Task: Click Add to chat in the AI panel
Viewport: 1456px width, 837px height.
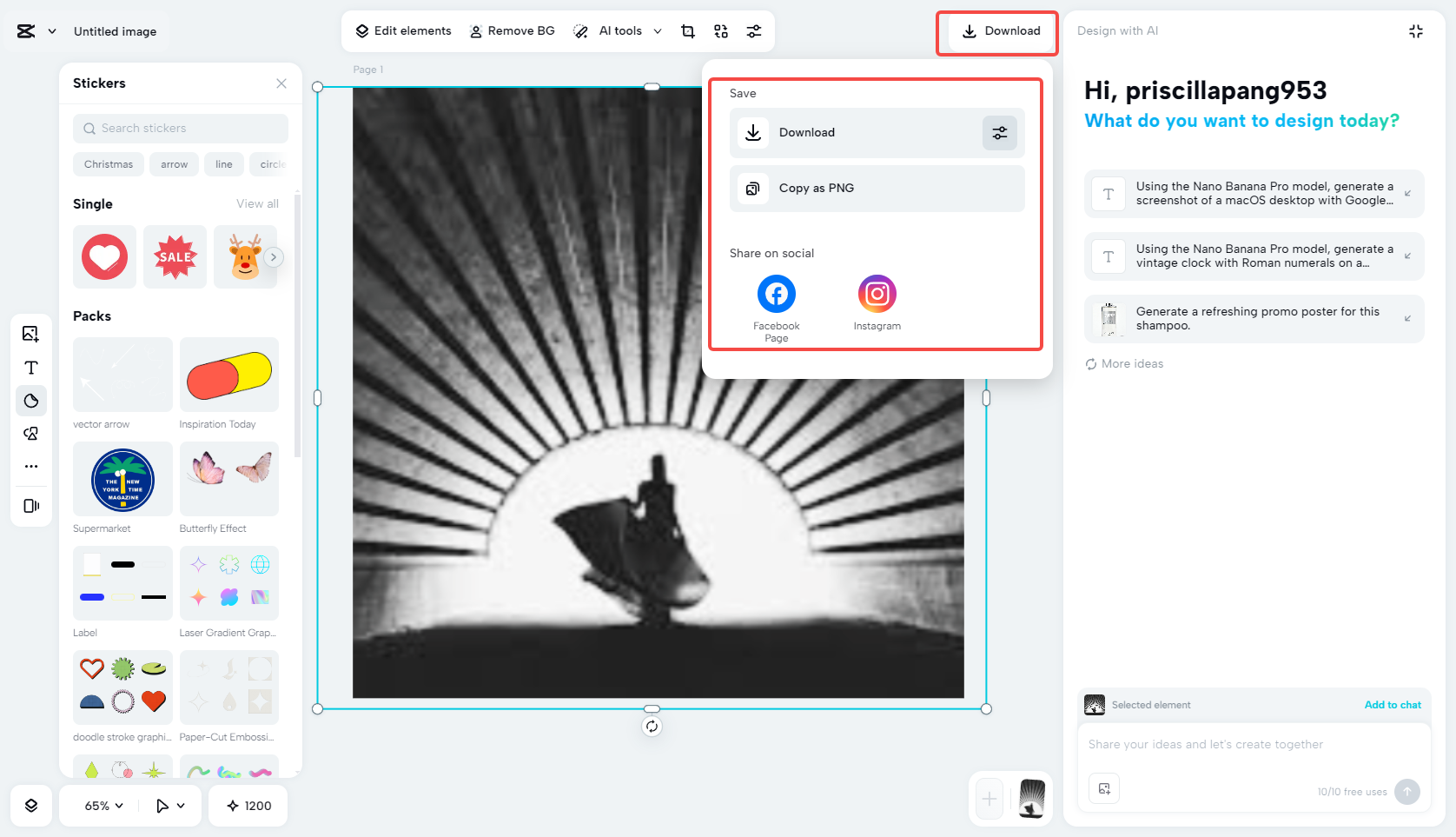Action: tap(1393, 705)
